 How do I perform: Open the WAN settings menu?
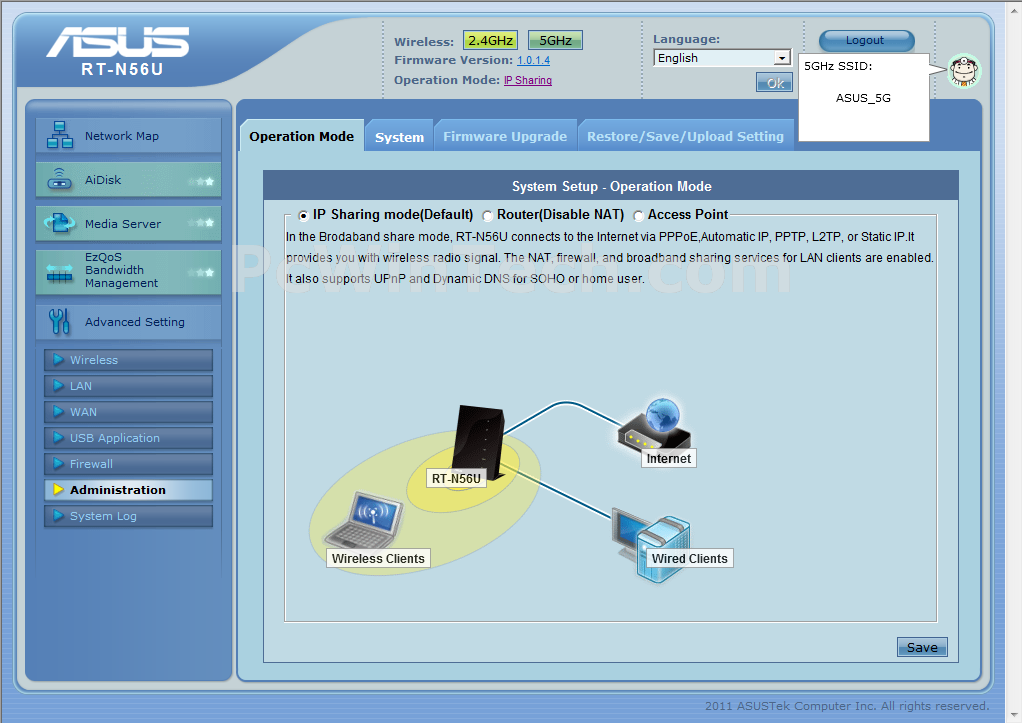[x=128, y=412]
